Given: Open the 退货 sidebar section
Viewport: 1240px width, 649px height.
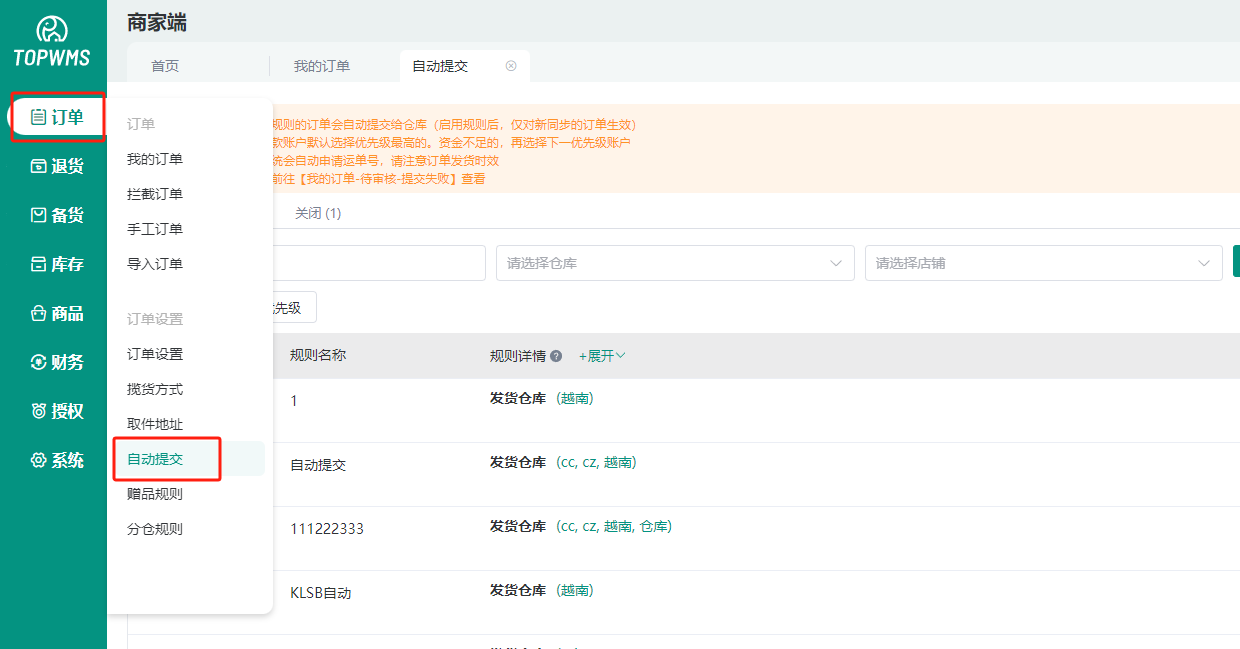Looking at the screenshot, I should [57, 166].
